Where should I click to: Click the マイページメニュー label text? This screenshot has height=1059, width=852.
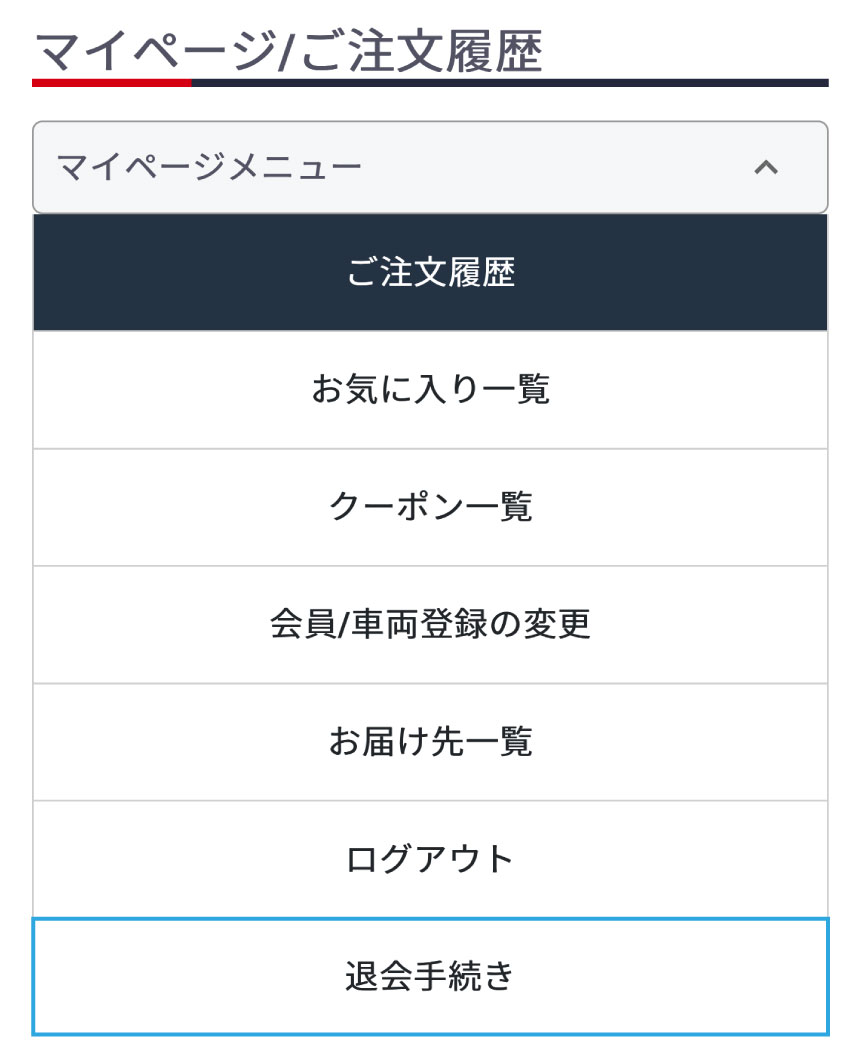point(209,168)
